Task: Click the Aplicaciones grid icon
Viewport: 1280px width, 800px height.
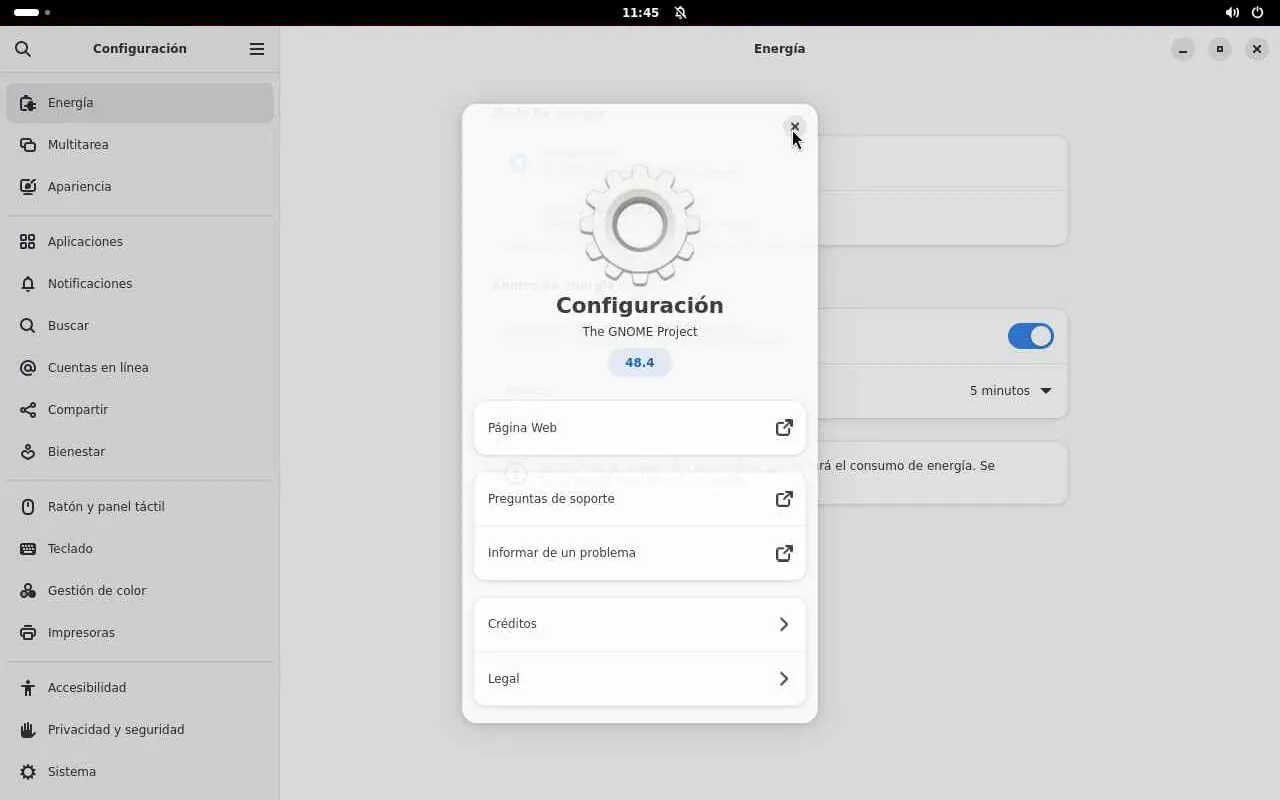Action: 28,242
